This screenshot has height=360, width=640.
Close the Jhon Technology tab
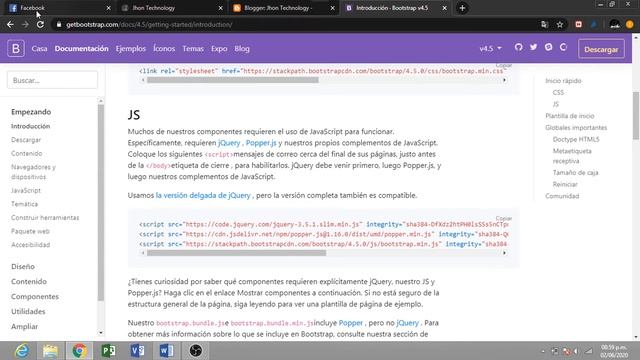click(x=221, y=8)
